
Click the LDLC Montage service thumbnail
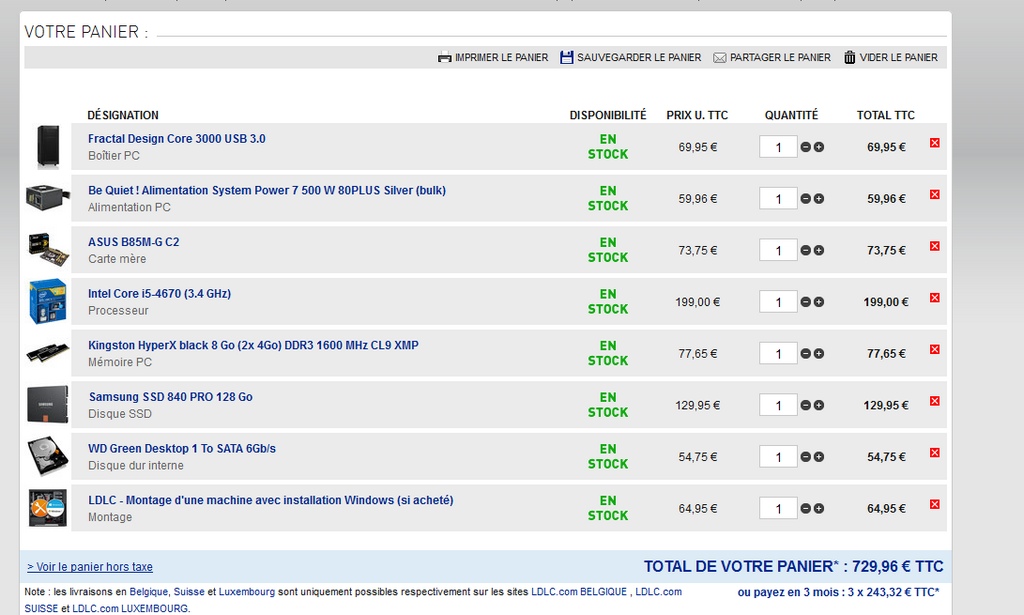[x=48, y=507]
